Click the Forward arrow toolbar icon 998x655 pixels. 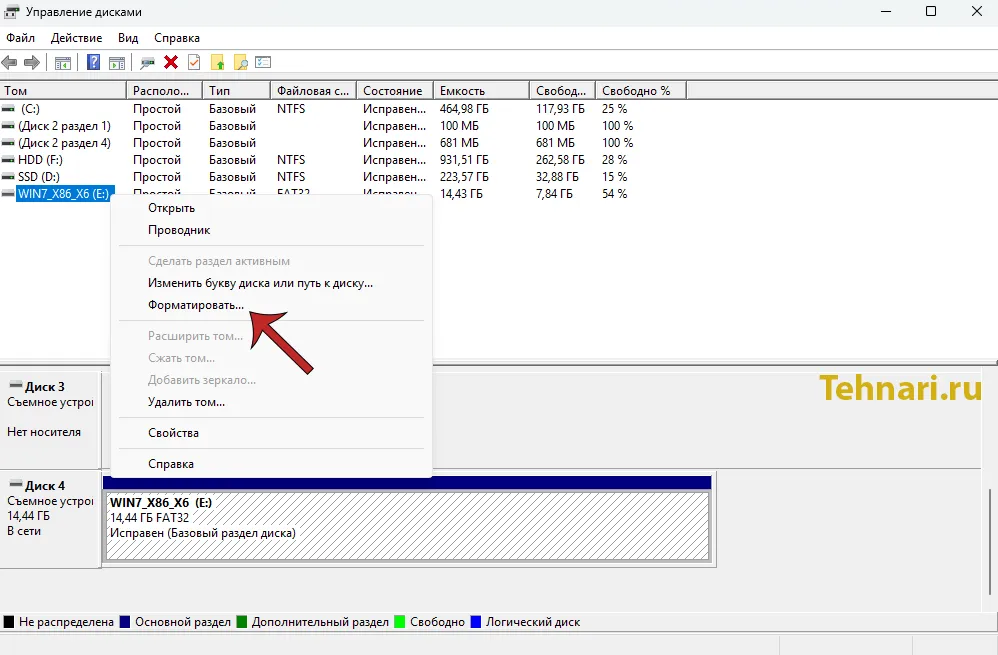point(32,62)
